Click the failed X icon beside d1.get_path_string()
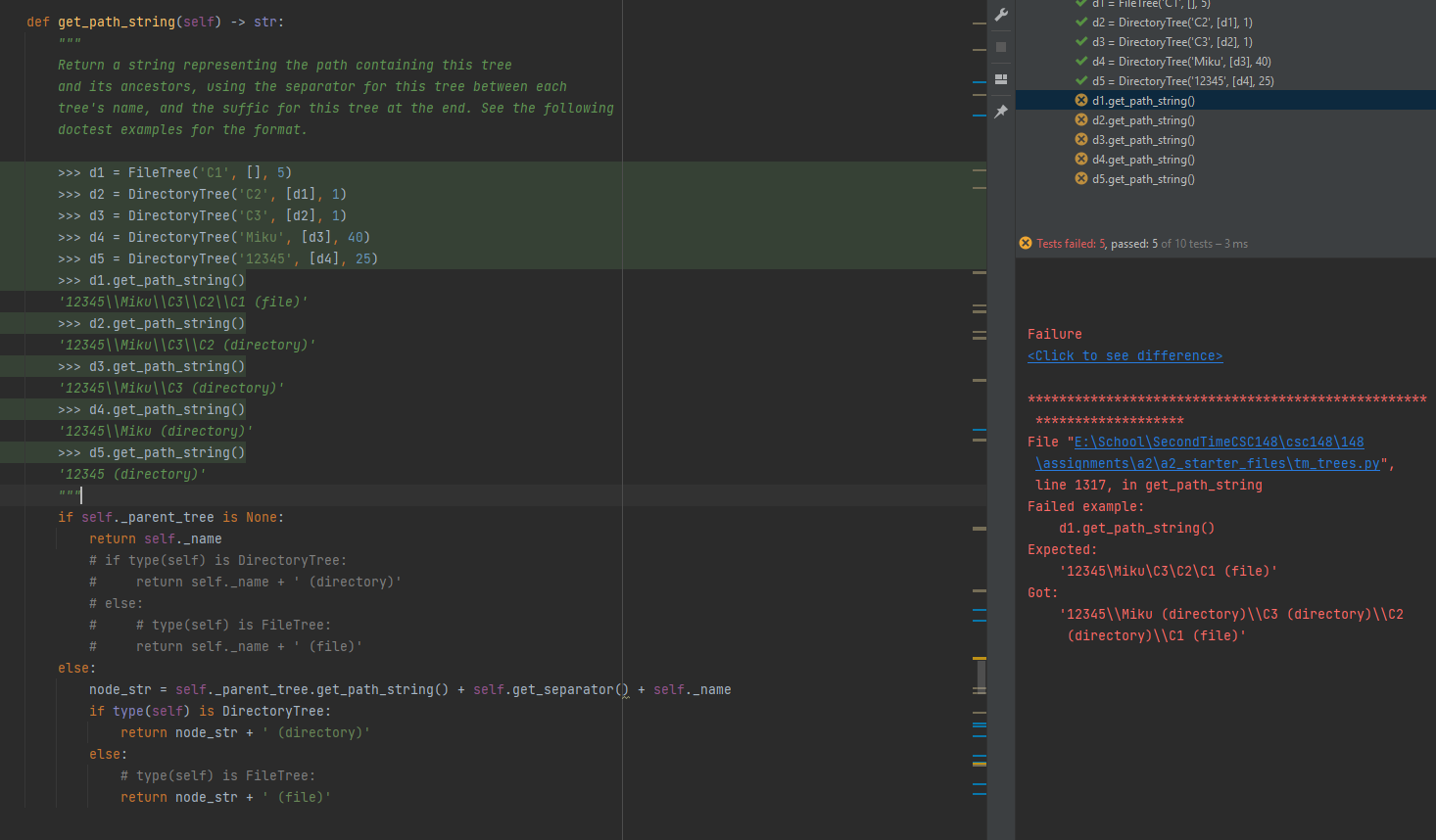 [x=1079, y=100]
